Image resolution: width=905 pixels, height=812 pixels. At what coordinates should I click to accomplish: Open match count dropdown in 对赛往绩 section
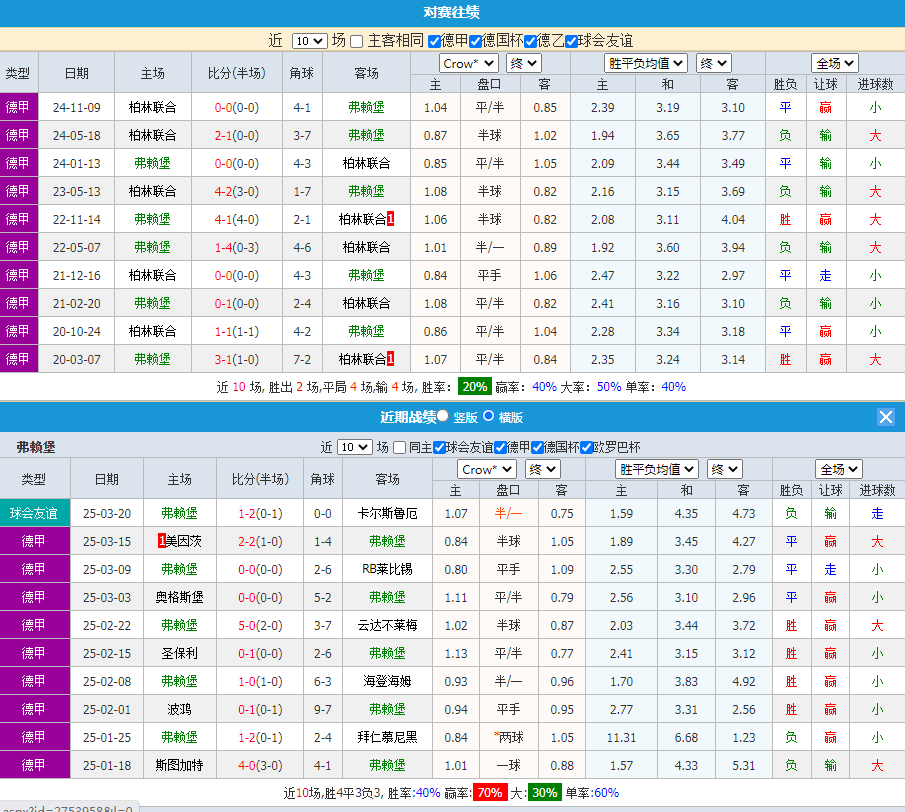[x=309, y=41]
